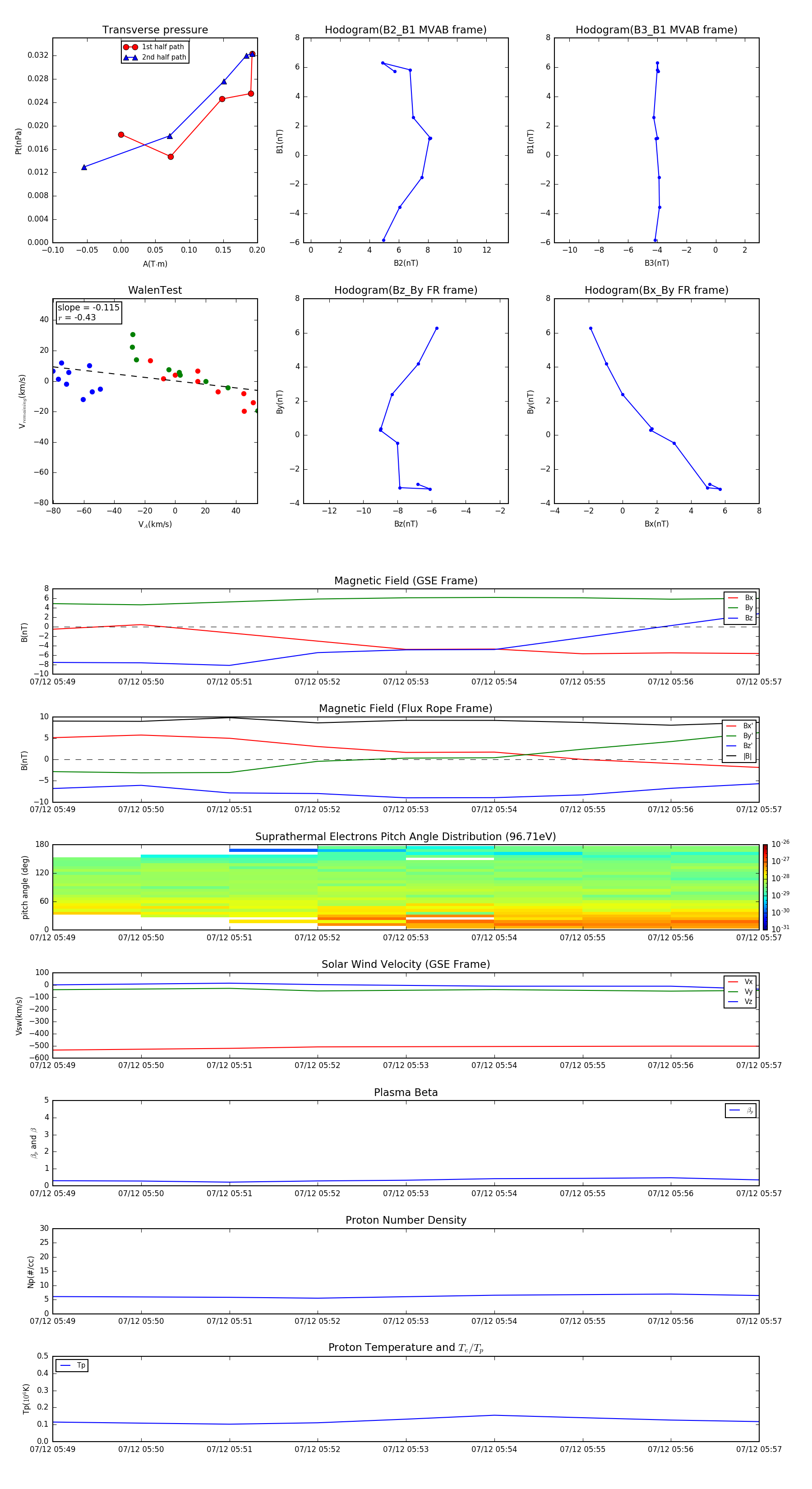Screen dimensions: 812x1489
Task: Click the Transverse pressure plot title
Action: pyautogui.click(x=155, y=30)
